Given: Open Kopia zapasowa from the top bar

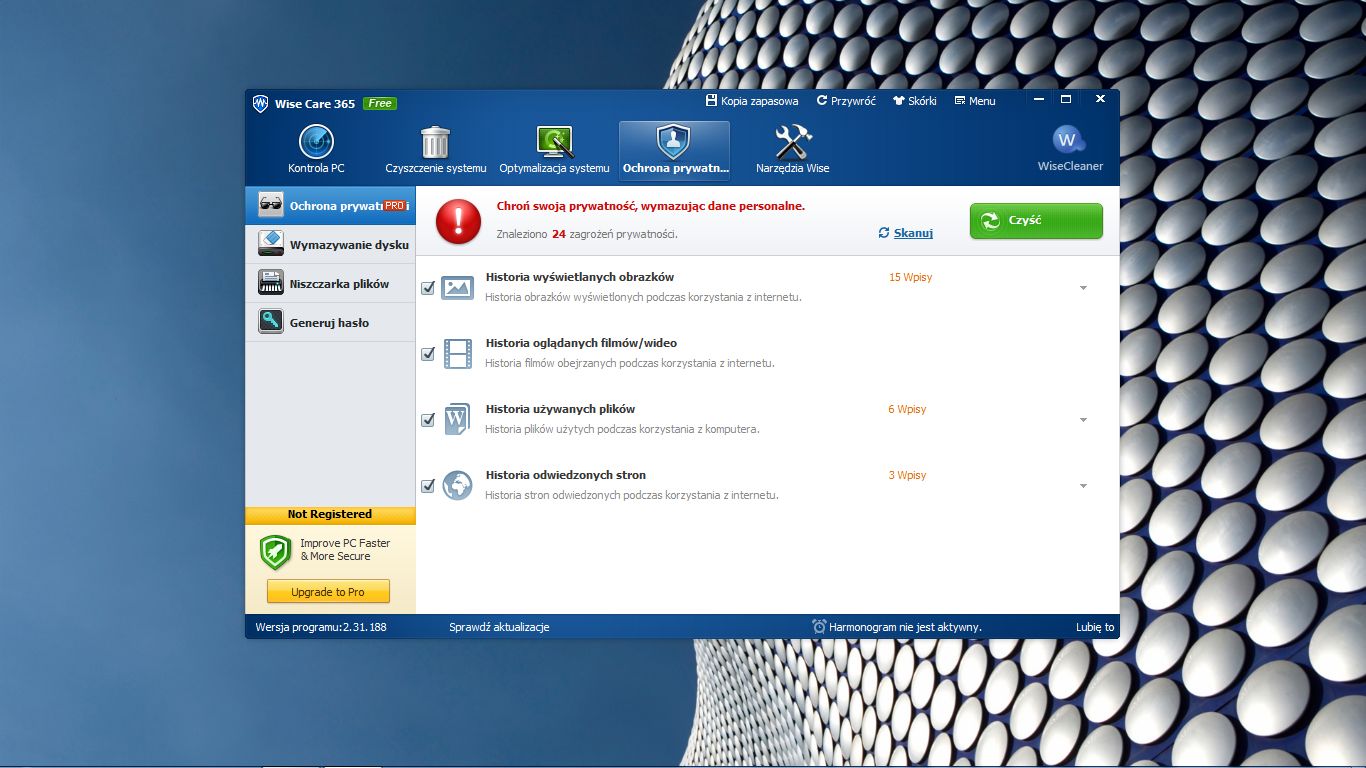Looking at the screenshot, I should pyautogui.click(x=752, y=101).
